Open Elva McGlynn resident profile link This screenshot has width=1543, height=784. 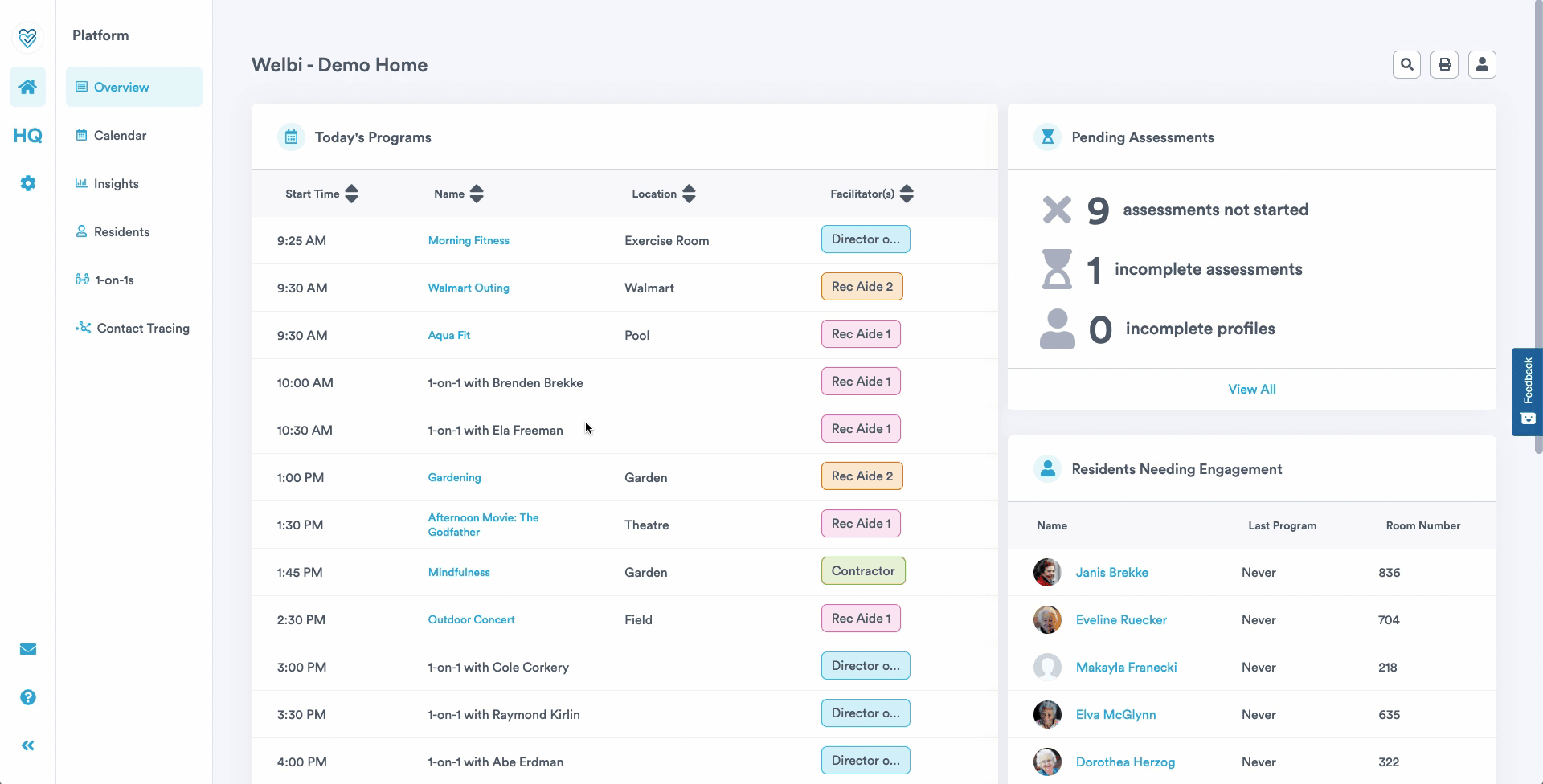[1115, 714]
